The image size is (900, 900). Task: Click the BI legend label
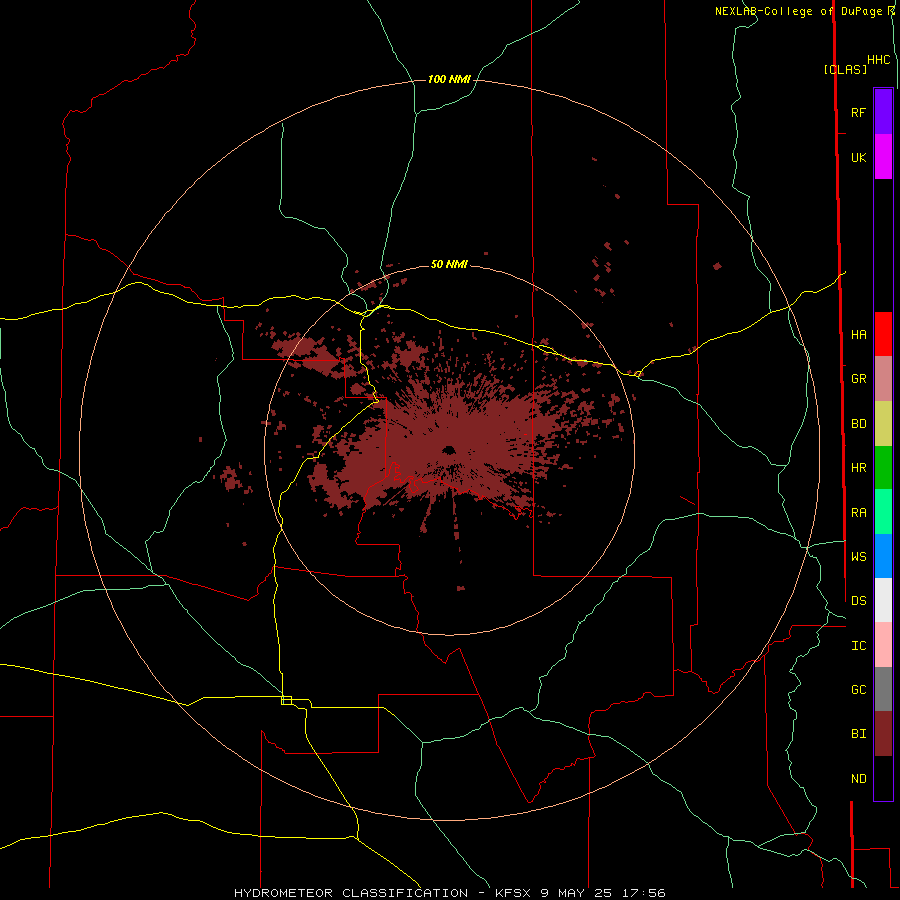859,734
